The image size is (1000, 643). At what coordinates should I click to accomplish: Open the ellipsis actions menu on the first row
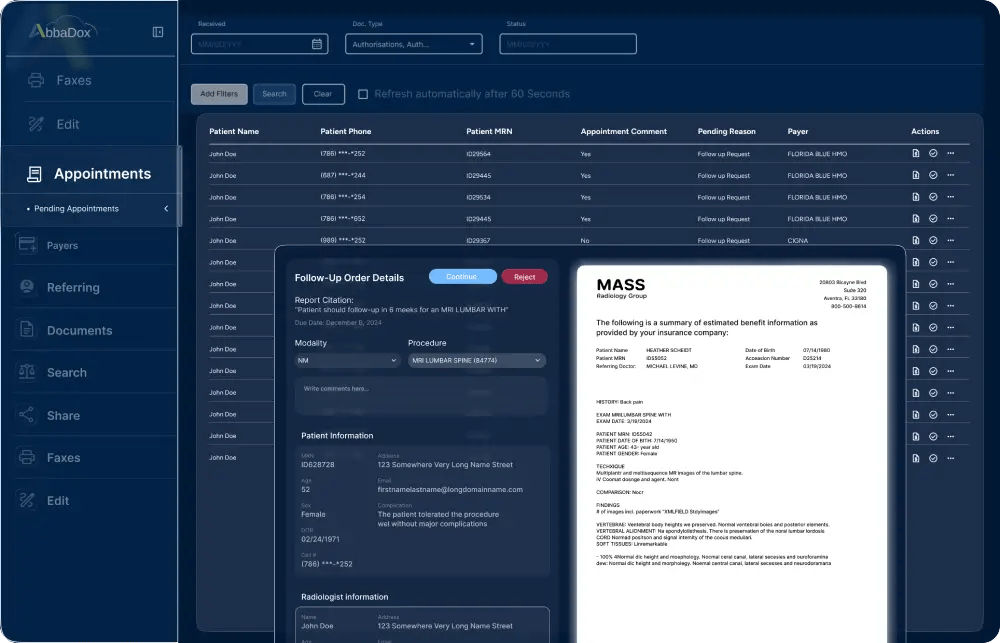953,154
